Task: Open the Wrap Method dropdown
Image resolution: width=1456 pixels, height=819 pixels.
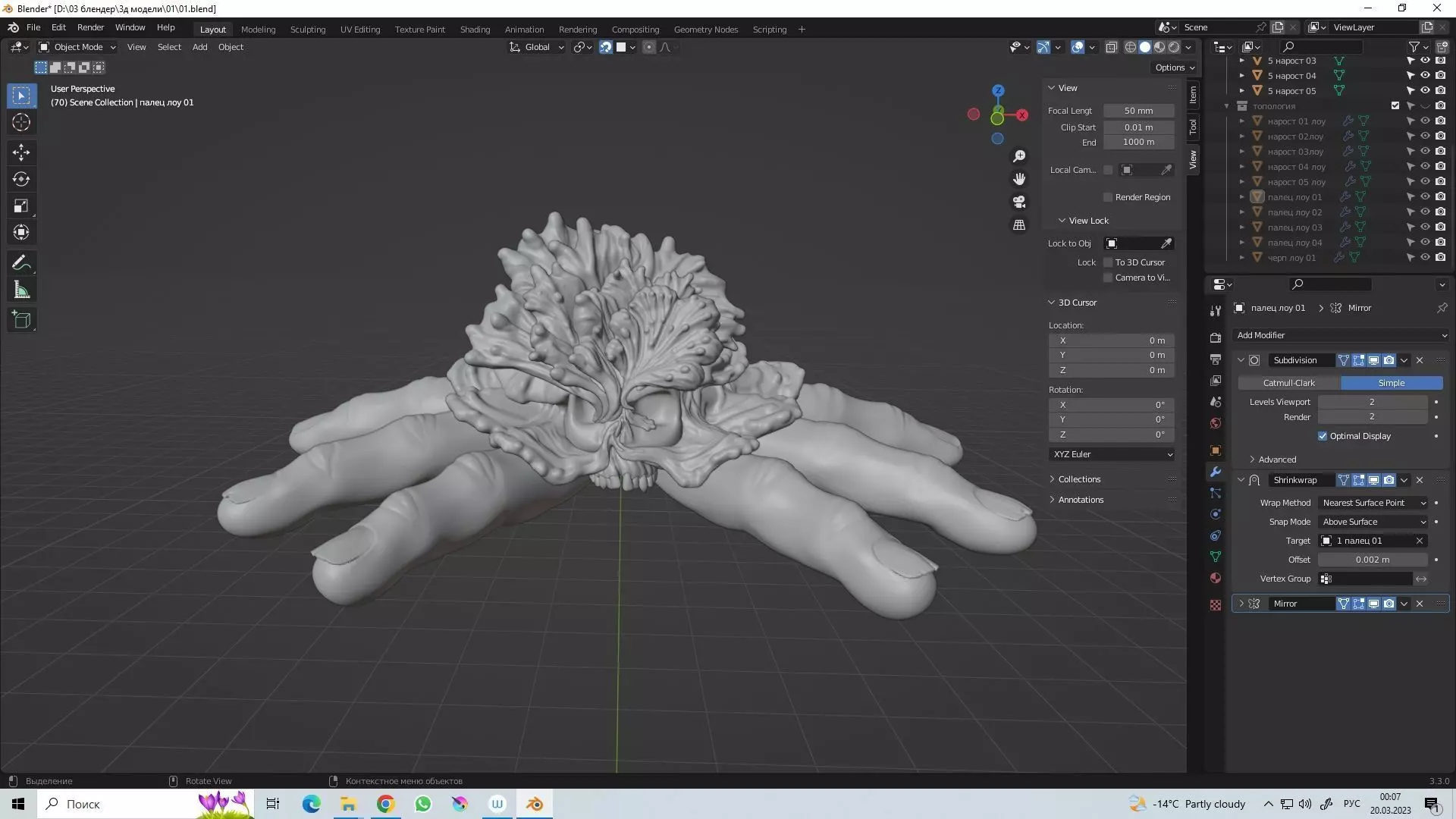Action: (x=1373, y=503)
